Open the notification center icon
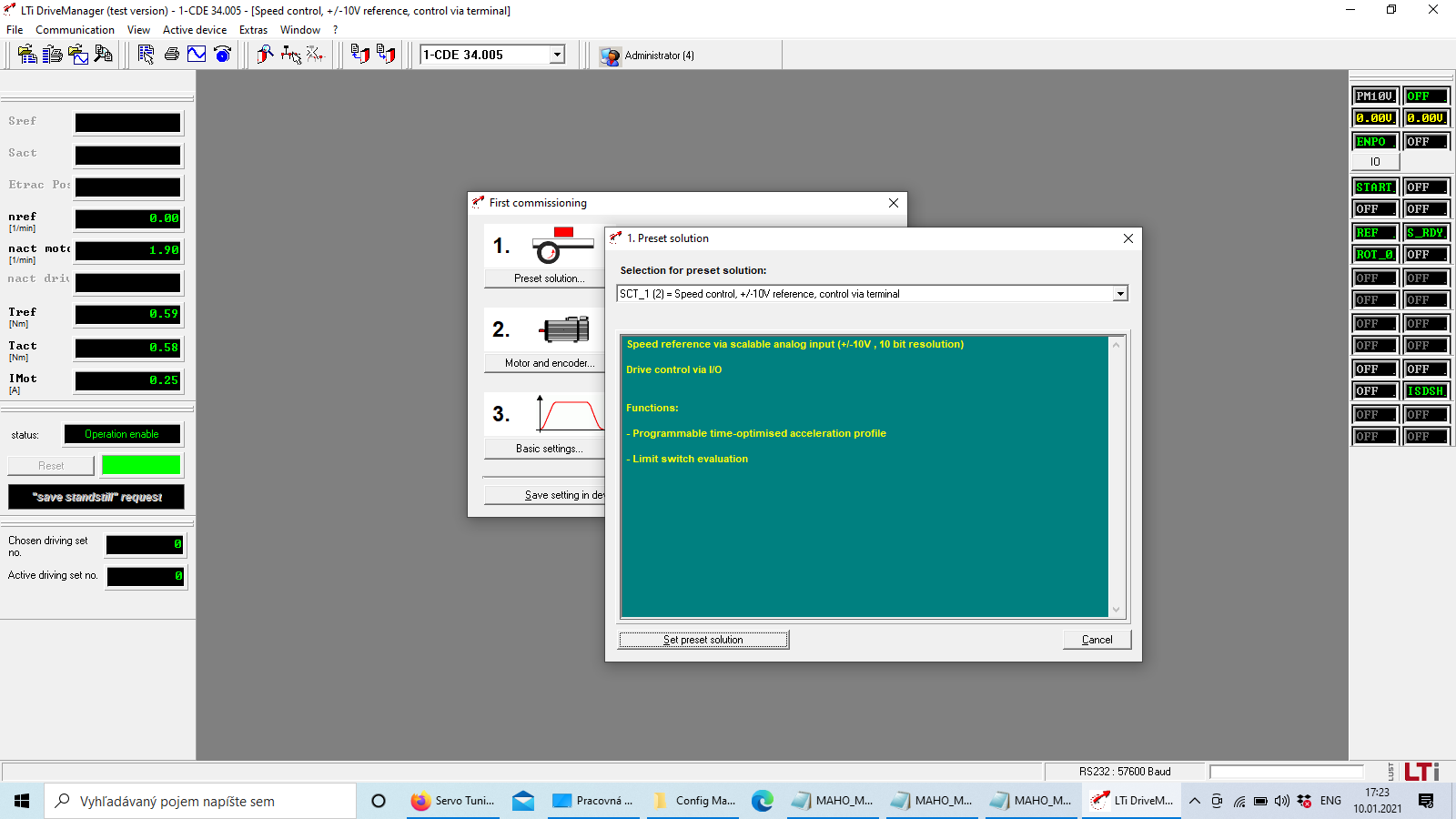1456x819 pixels. click(x=1426, y=801)
